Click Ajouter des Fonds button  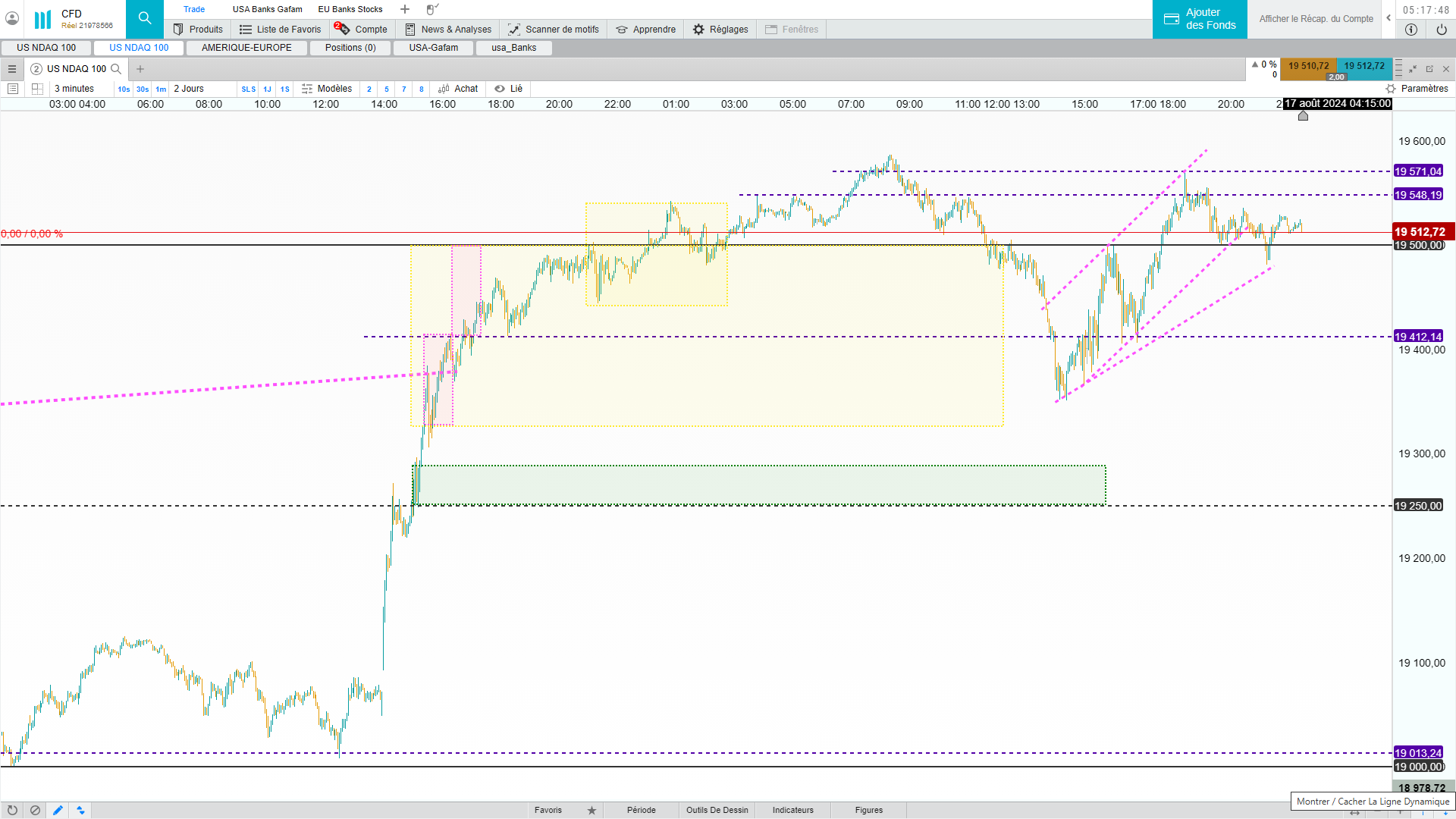(1200, 19)
